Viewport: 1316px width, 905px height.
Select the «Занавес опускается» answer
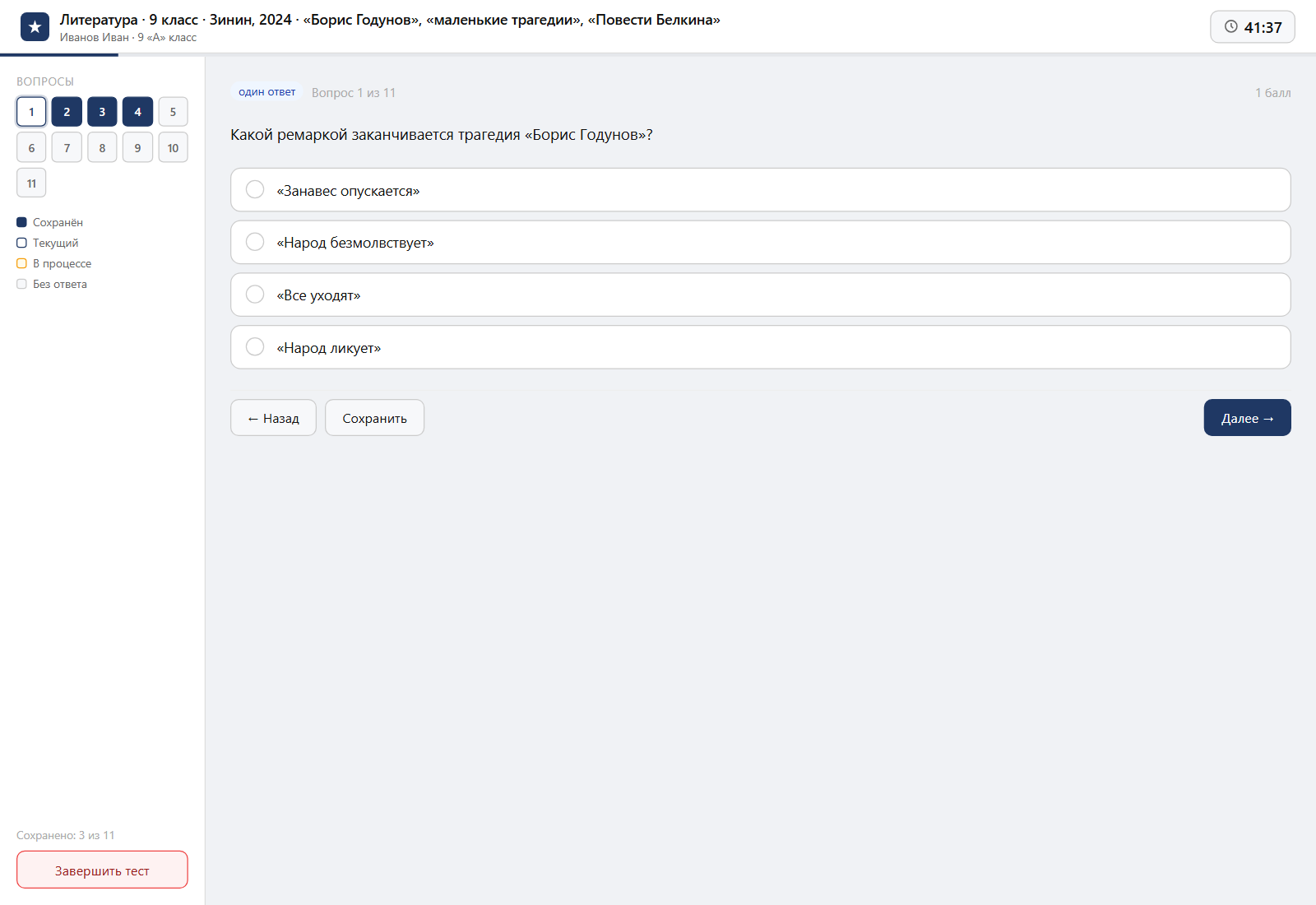[x=760, y=190]
